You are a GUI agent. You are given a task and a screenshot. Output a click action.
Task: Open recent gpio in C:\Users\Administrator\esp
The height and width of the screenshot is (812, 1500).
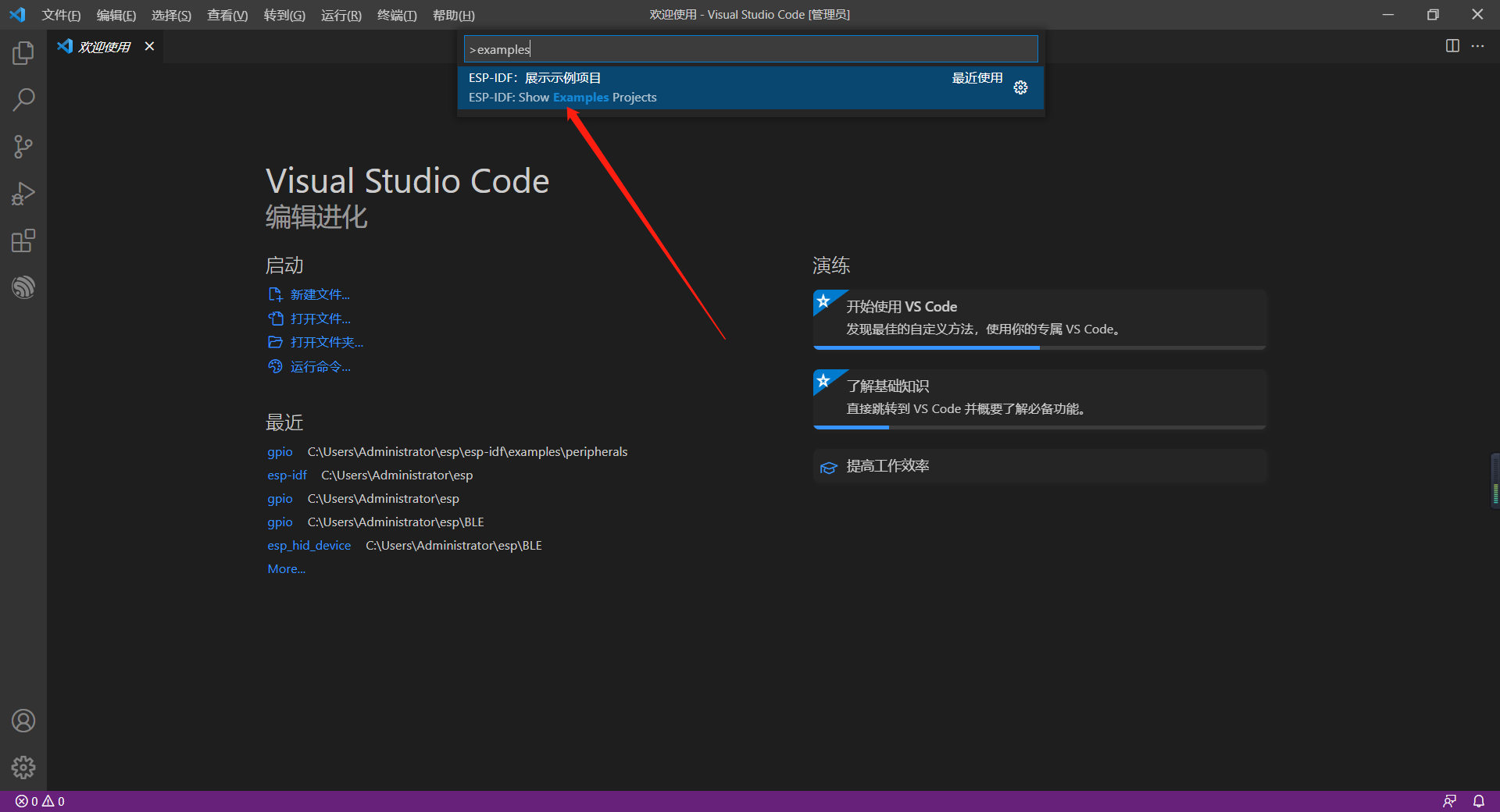coord(280,498)
